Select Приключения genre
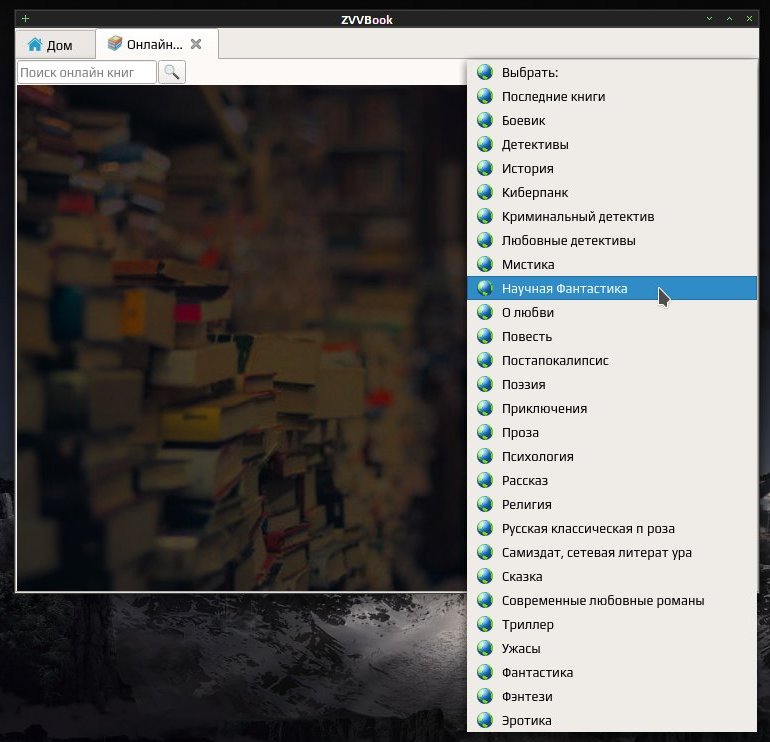 (612, 409)
